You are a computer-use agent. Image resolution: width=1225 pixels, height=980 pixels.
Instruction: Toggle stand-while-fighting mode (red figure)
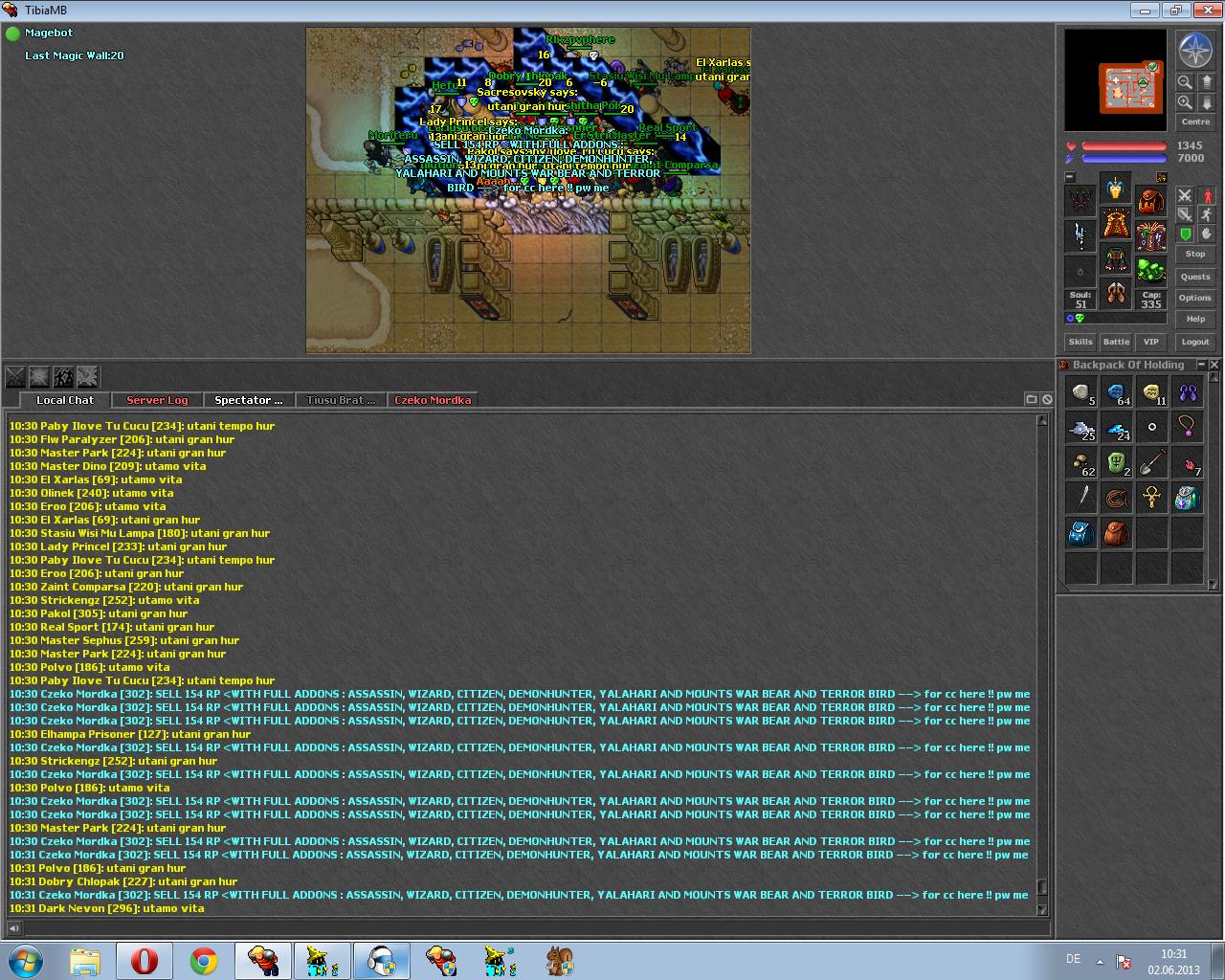[x=1206, y=195]
